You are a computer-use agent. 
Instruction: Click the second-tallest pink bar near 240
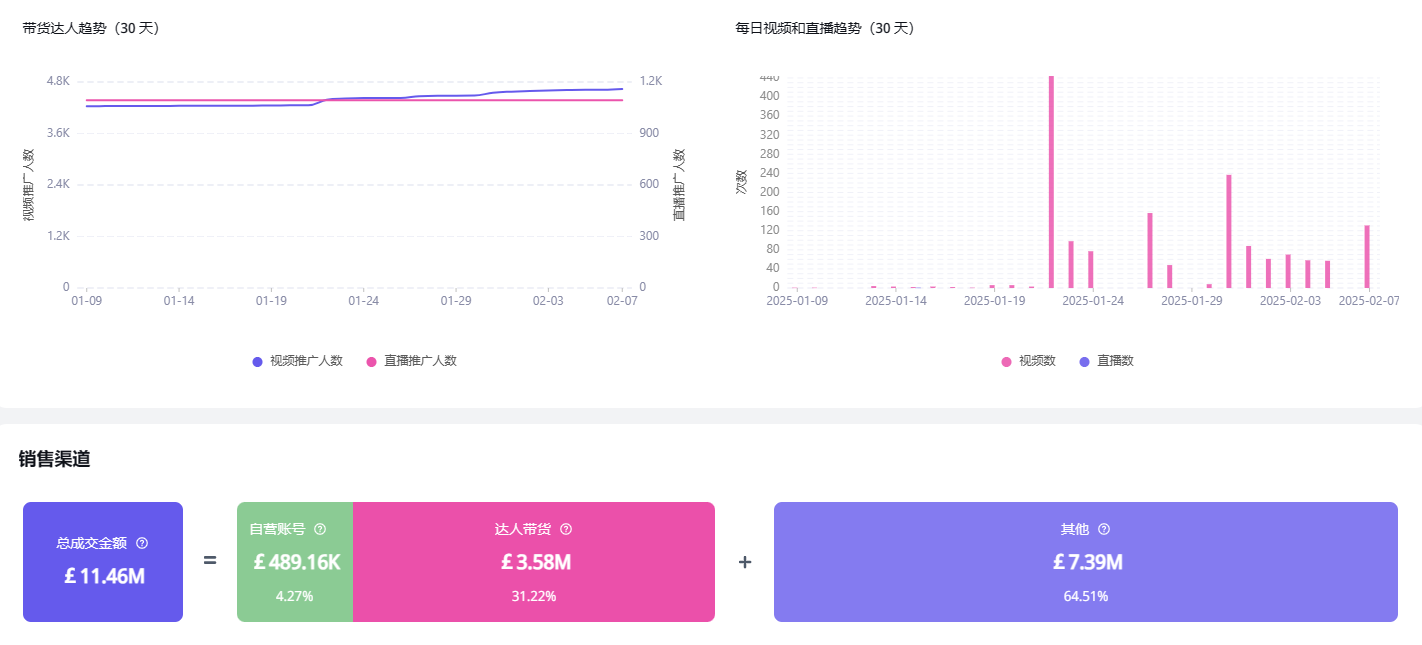tap(1229, 231)
